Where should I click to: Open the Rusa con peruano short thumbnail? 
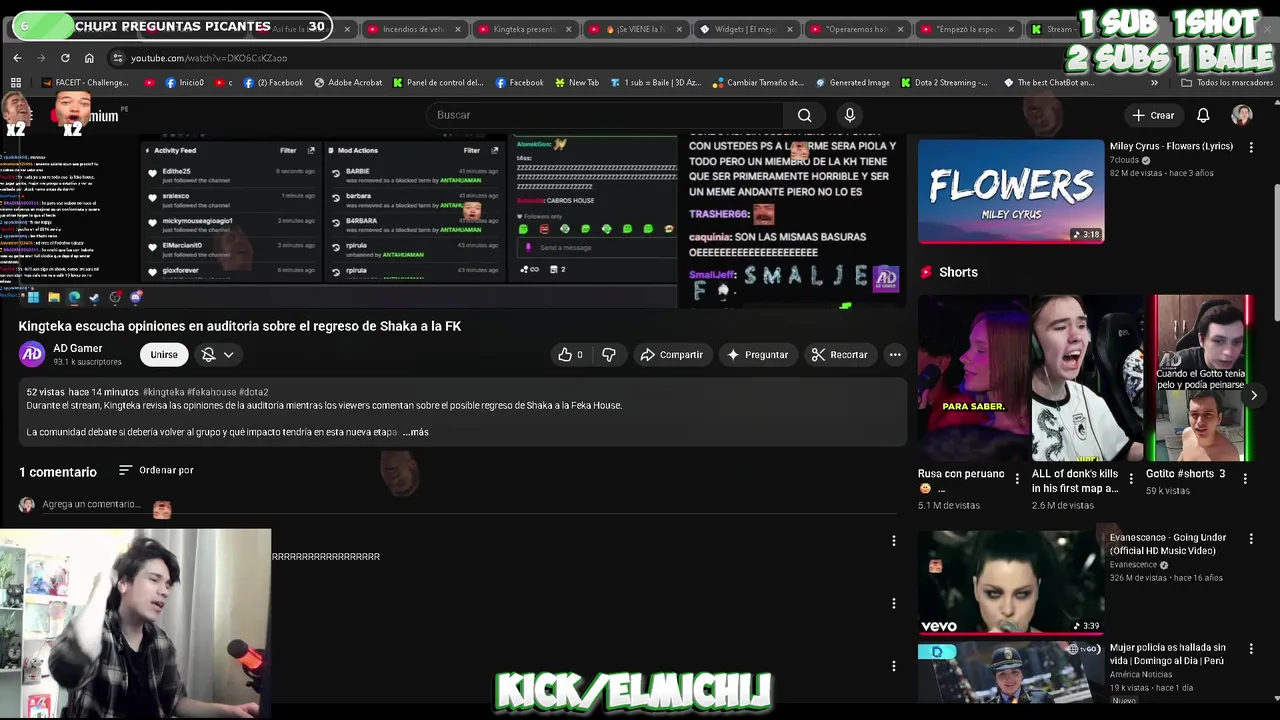973,378
